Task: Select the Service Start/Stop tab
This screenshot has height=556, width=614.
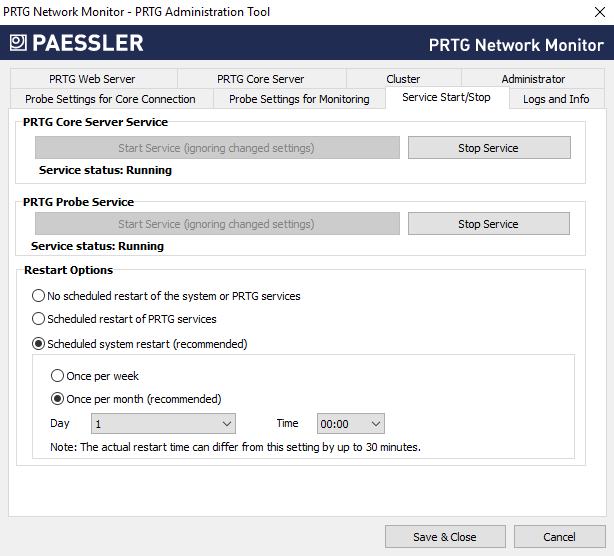Action: [446, 98]
